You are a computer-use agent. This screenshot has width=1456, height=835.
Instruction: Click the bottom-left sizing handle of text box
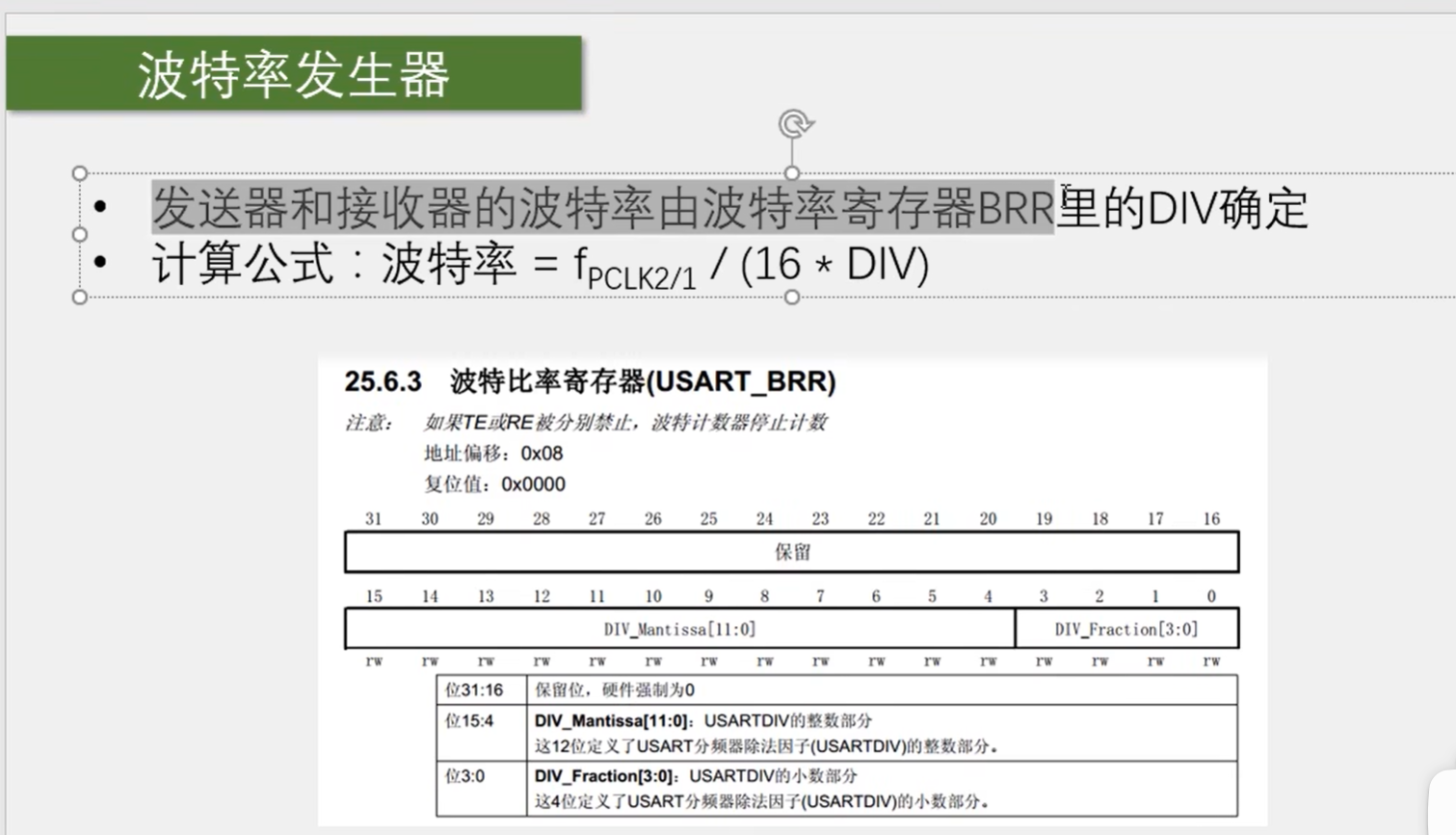pyautogui.click(x=80, y=297)
